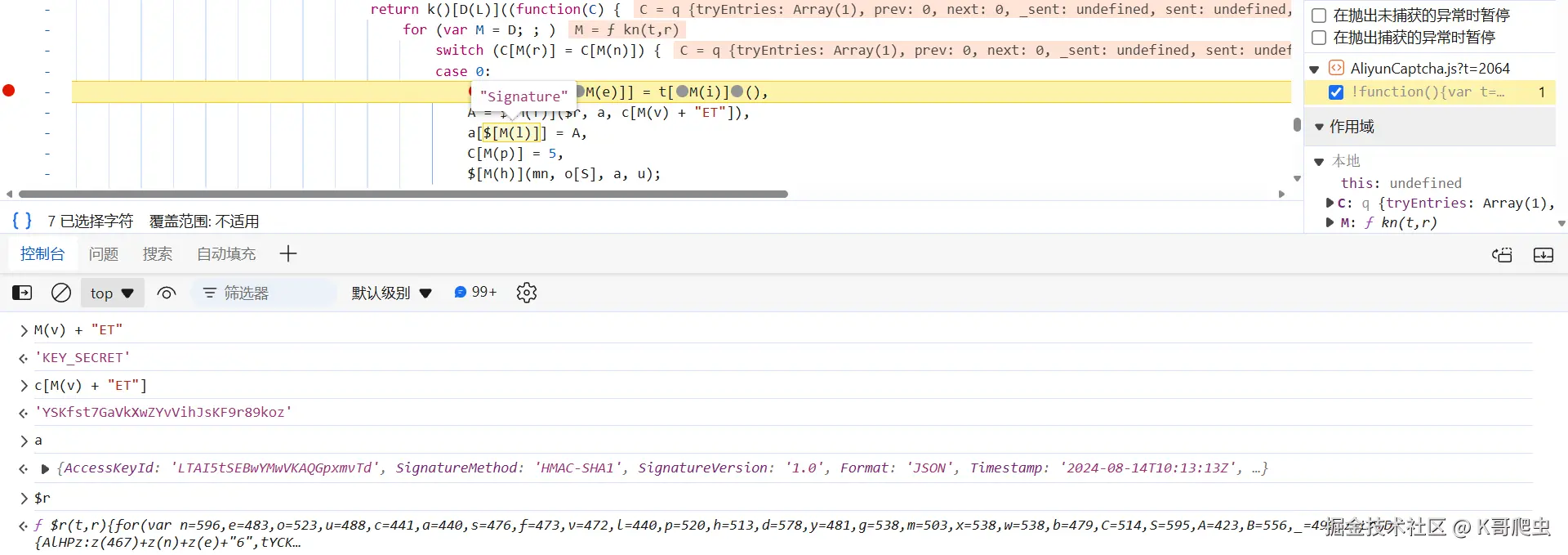The height and width of the screenshot is (555, 1568).
Task: Click the red breakpoint dot in gutter
Action: 9,91
